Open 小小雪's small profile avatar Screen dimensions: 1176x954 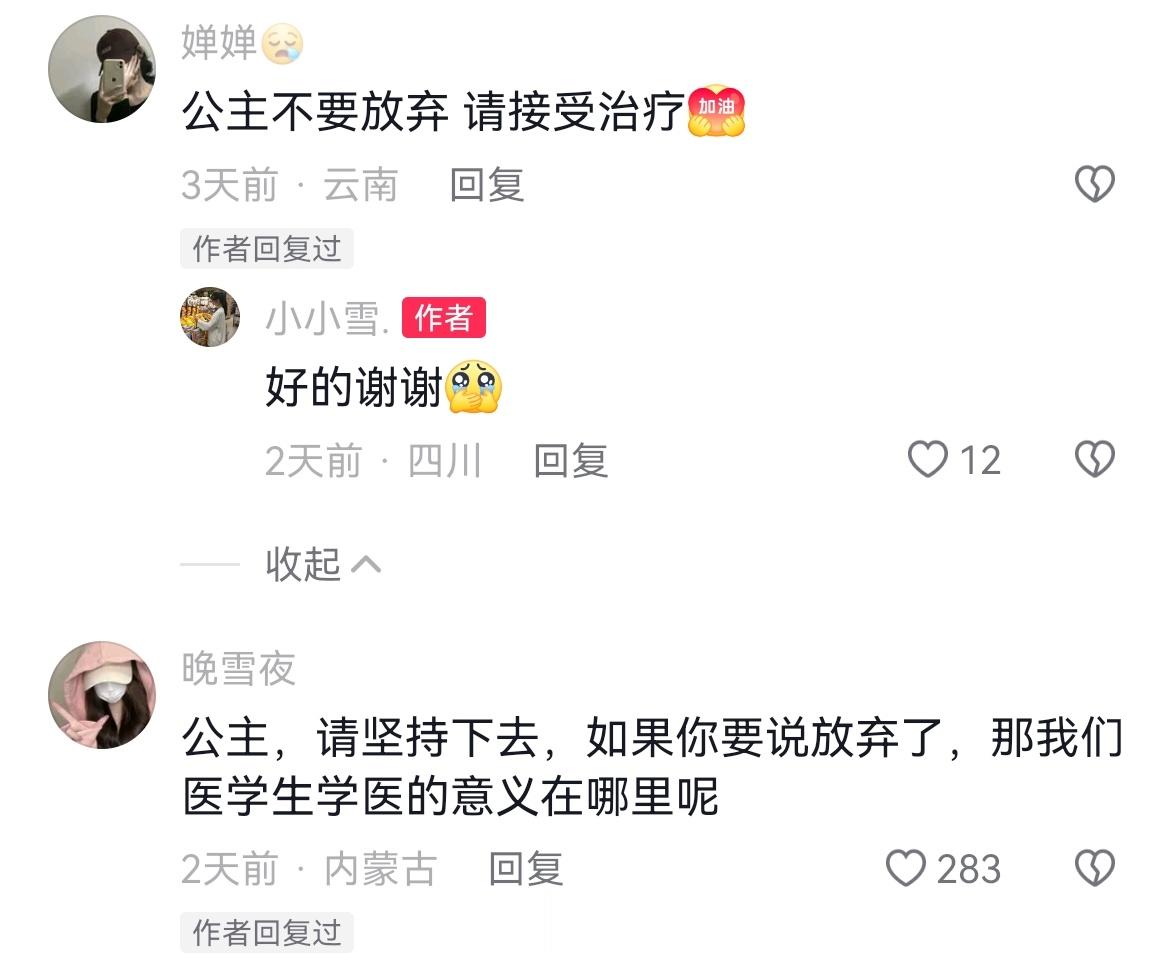210,316
